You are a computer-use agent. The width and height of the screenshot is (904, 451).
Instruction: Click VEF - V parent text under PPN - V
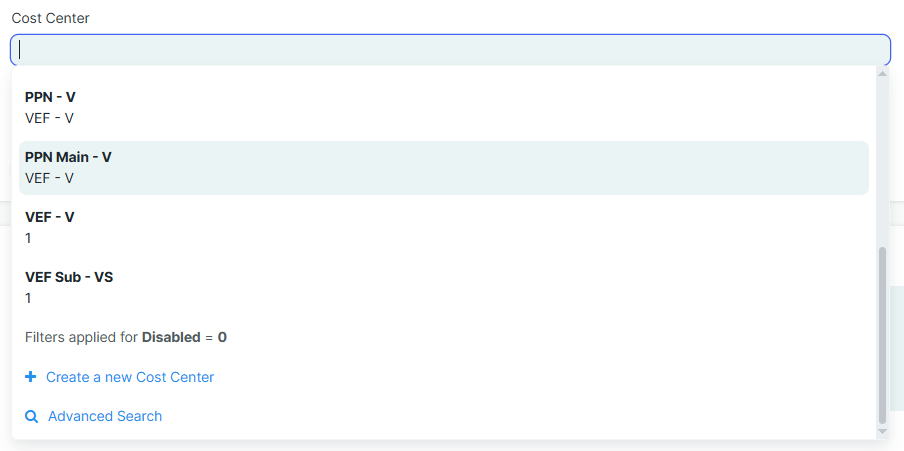click(50, 118)
